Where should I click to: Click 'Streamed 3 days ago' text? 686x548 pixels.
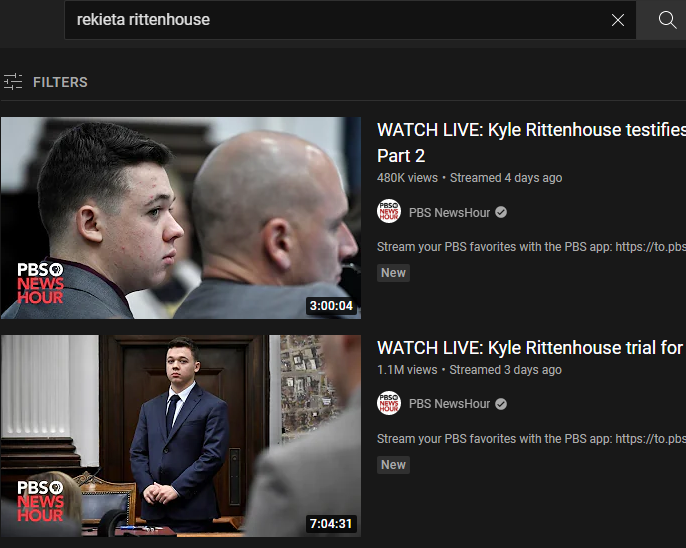point(505,370)
